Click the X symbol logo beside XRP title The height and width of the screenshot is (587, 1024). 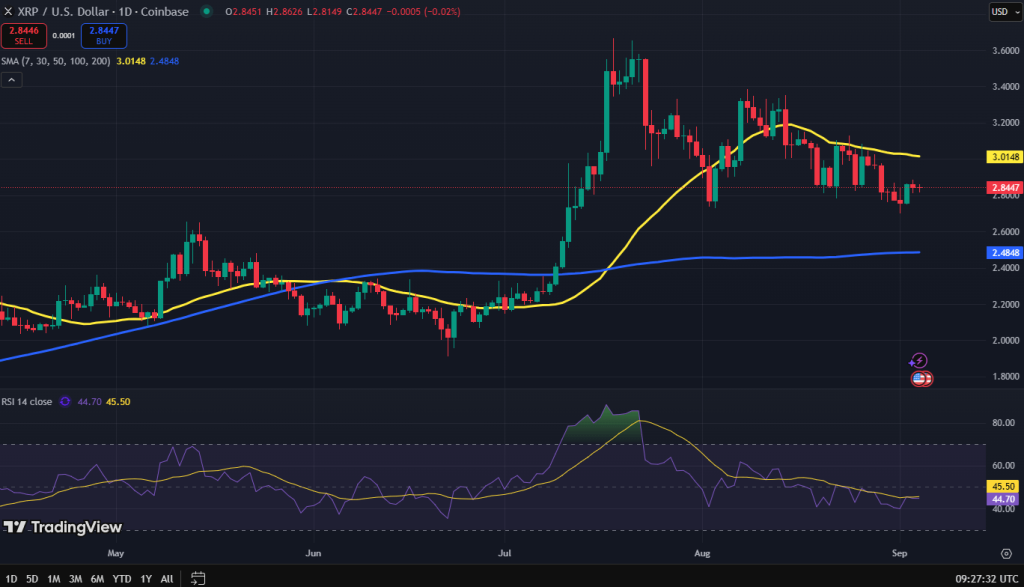(x=8, y=11)
